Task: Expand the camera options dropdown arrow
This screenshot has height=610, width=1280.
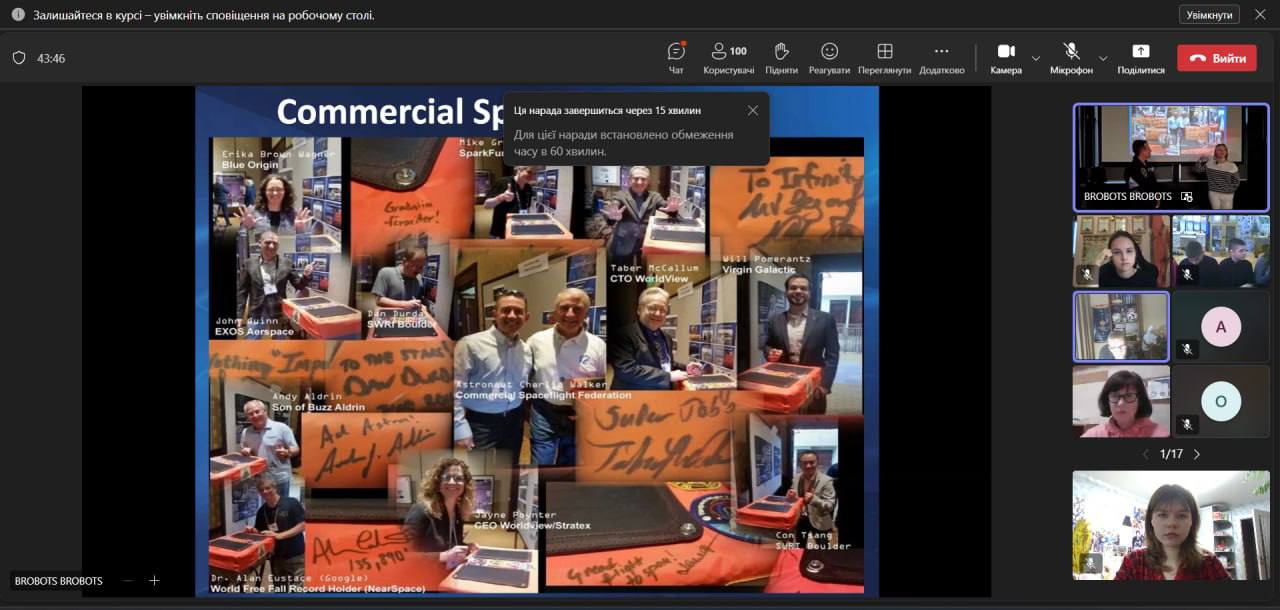Action: pyautogui.click(x=1036, y=58)
